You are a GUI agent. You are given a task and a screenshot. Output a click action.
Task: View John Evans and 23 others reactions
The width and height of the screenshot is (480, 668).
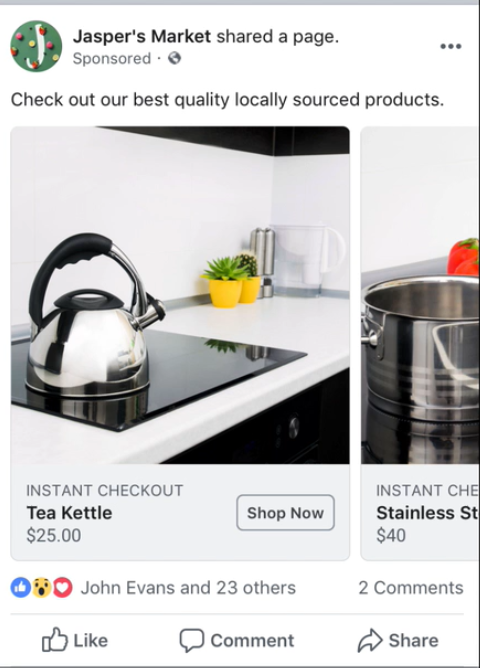188,588
